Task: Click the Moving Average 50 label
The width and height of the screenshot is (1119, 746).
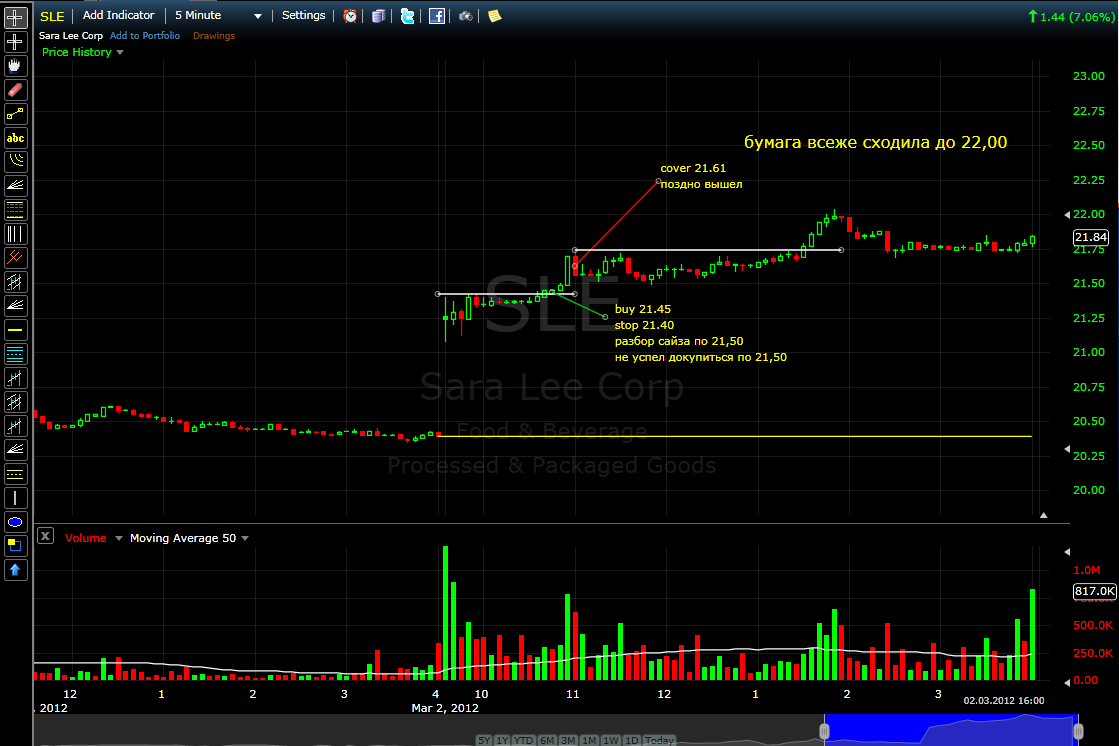Action: pyautogui.click(x=183, y=538)
